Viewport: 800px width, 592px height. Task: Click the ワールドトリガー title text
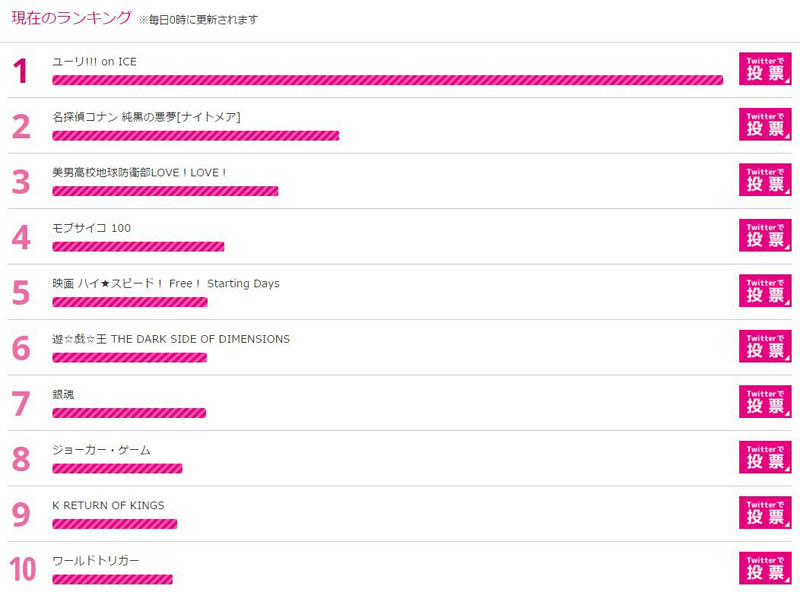pos(95,561)
